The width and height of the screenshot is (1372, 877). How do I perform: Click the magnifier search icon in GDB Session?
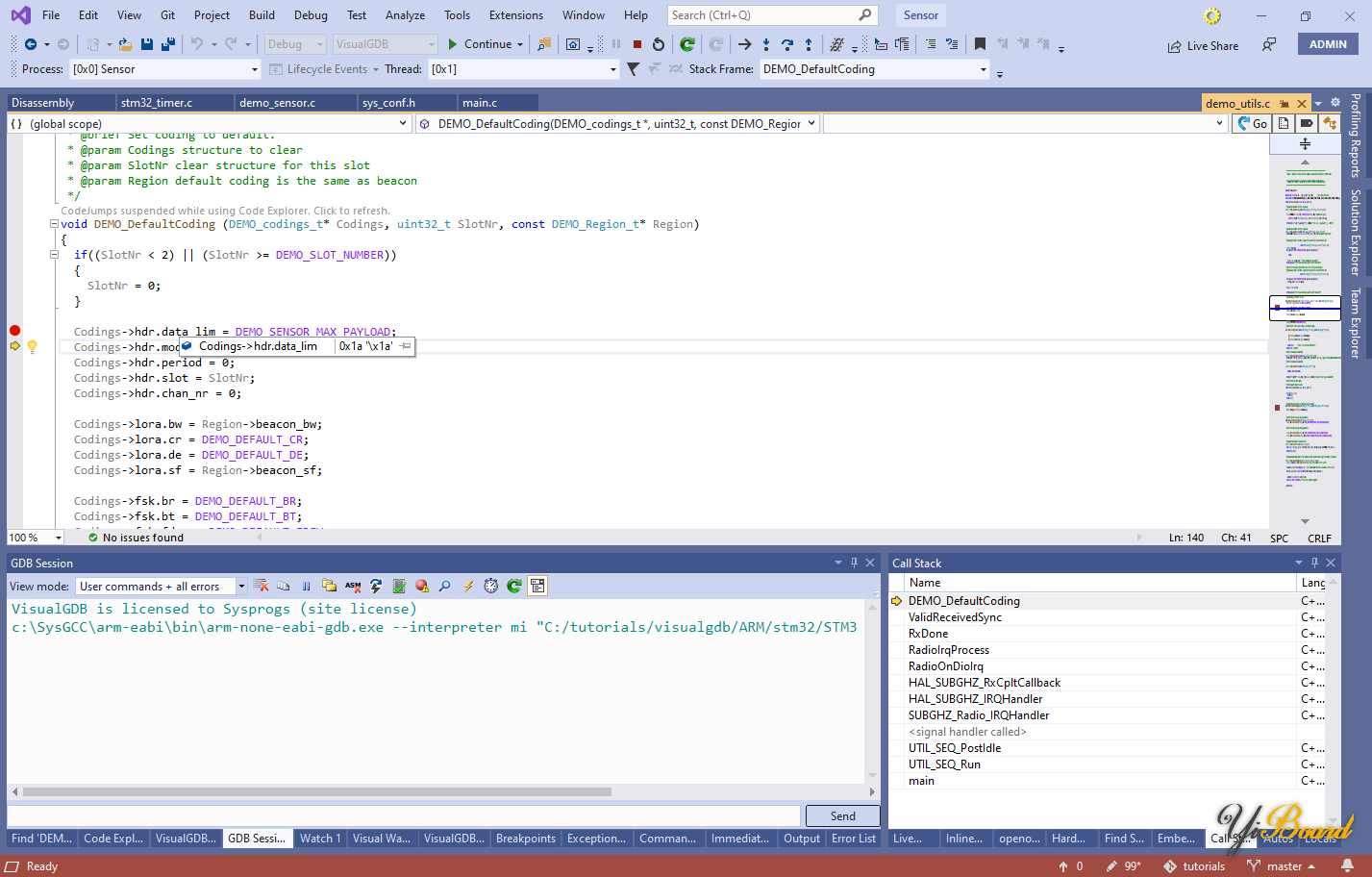[x=444, y=586]
